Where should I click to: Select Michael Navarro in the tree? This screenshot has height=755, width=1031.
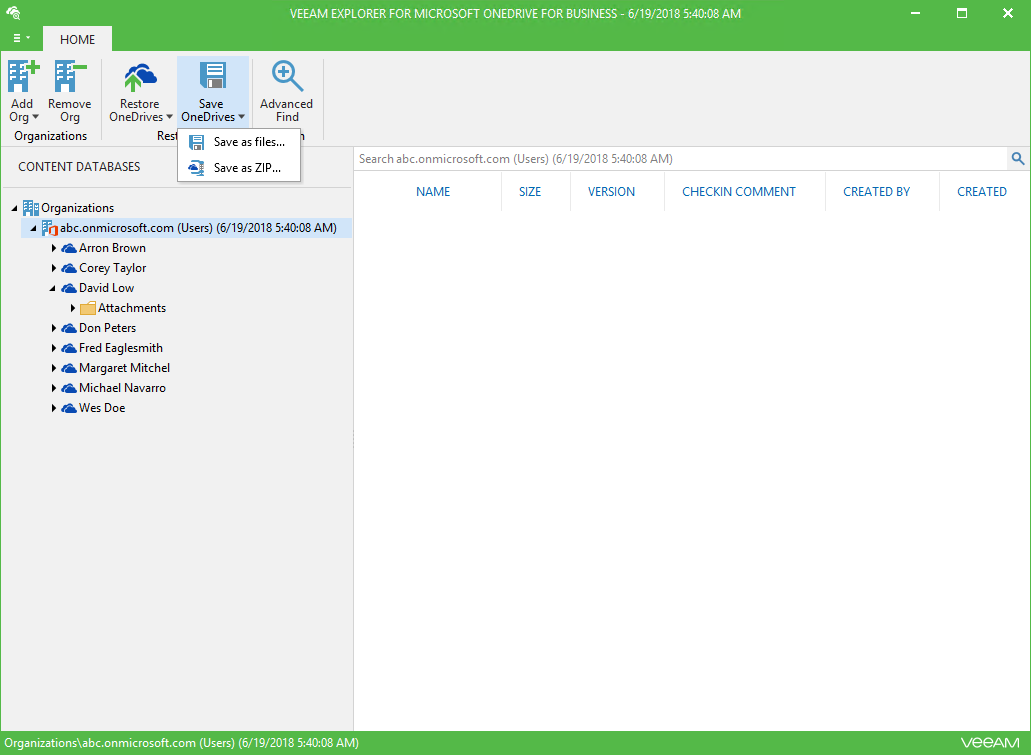tap(122, 388)
